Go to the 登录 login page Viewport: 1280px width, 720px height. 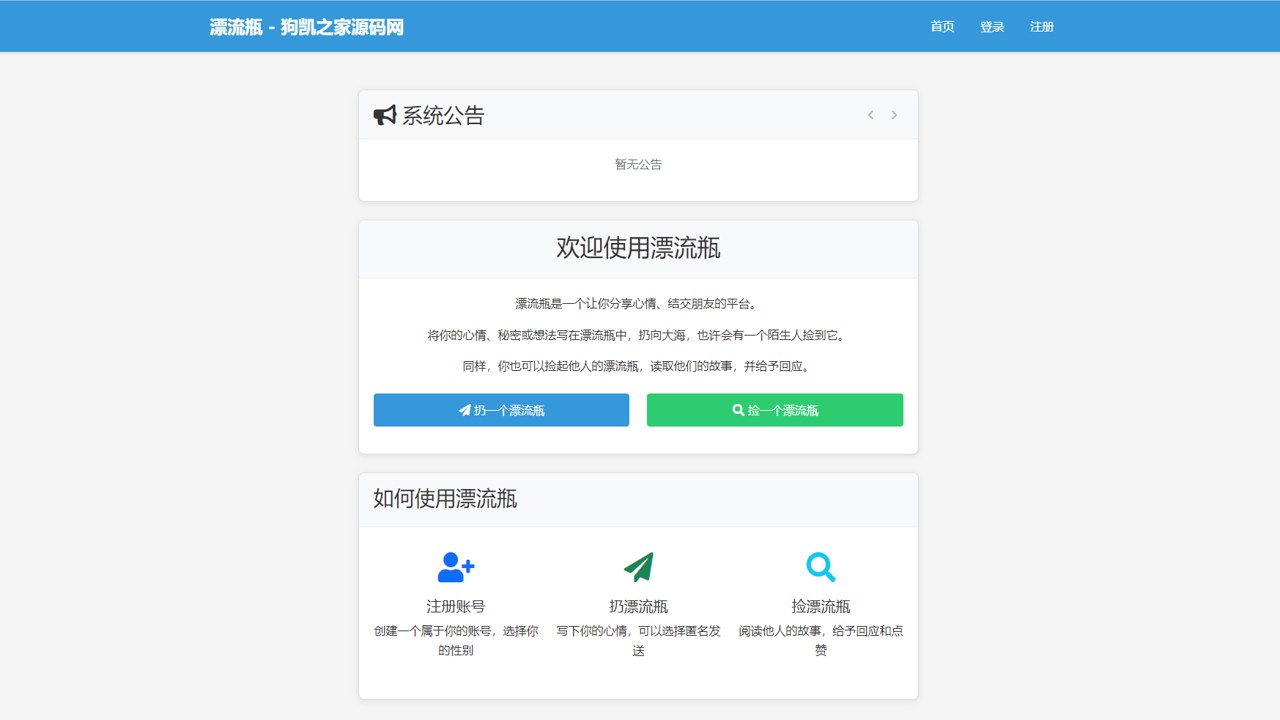click(992, 27)
